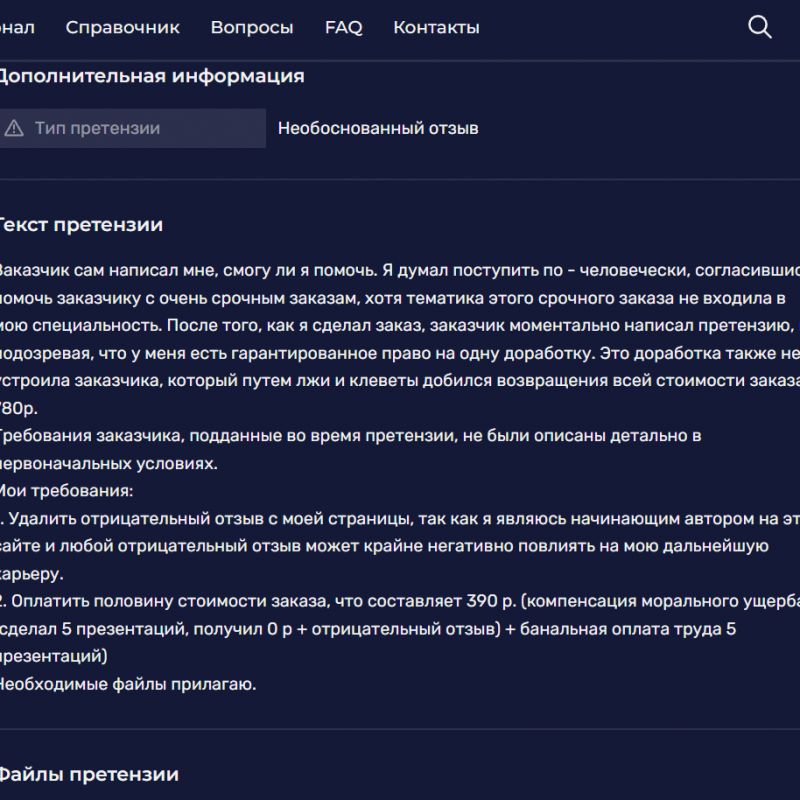
Task: Go to the Вопросы section
Action: point(252,28)
